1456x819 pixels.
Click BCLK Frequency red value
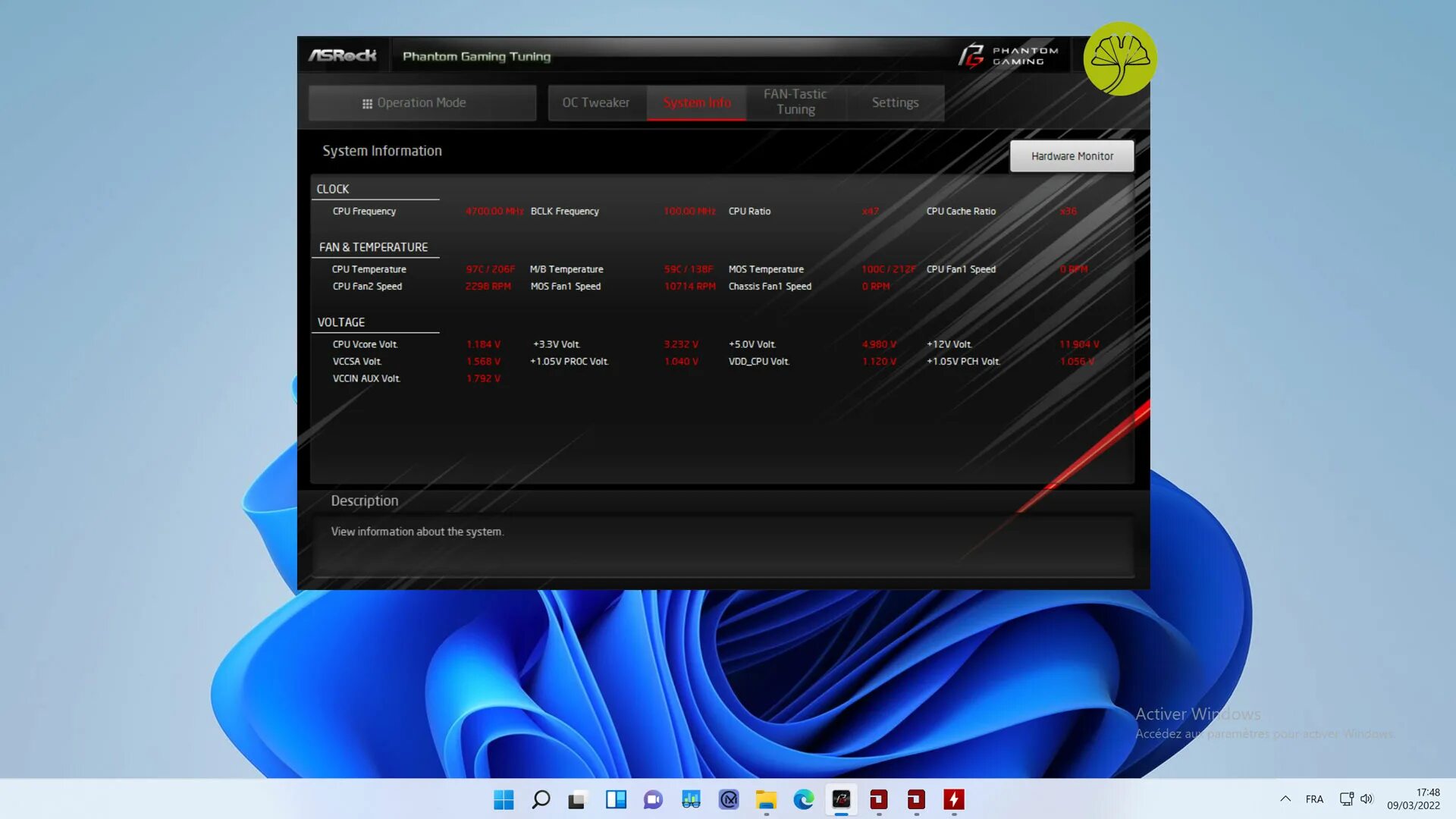(x=688, y=211)
